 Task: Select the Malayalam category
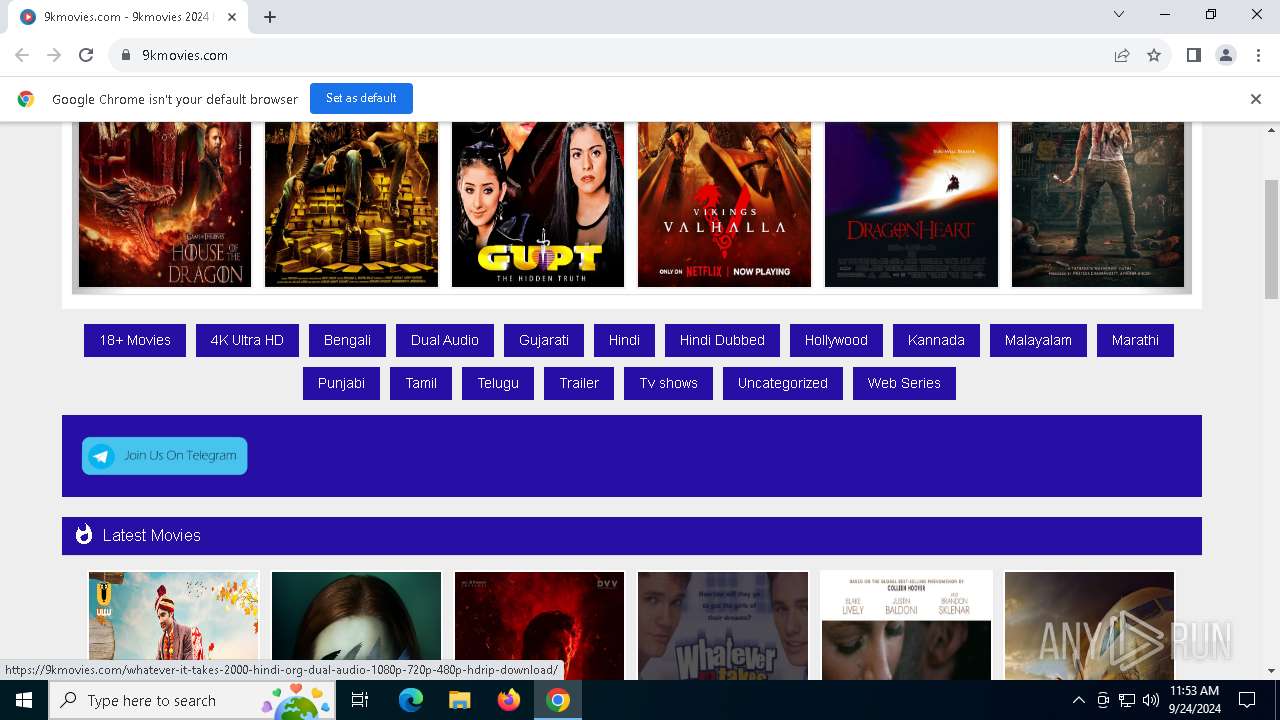1038,340
